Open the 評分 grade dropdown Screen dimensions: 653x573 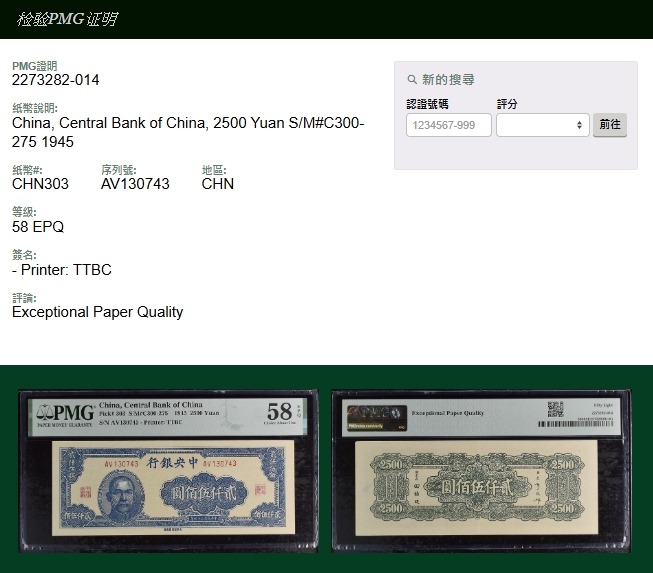click(541, 125)
